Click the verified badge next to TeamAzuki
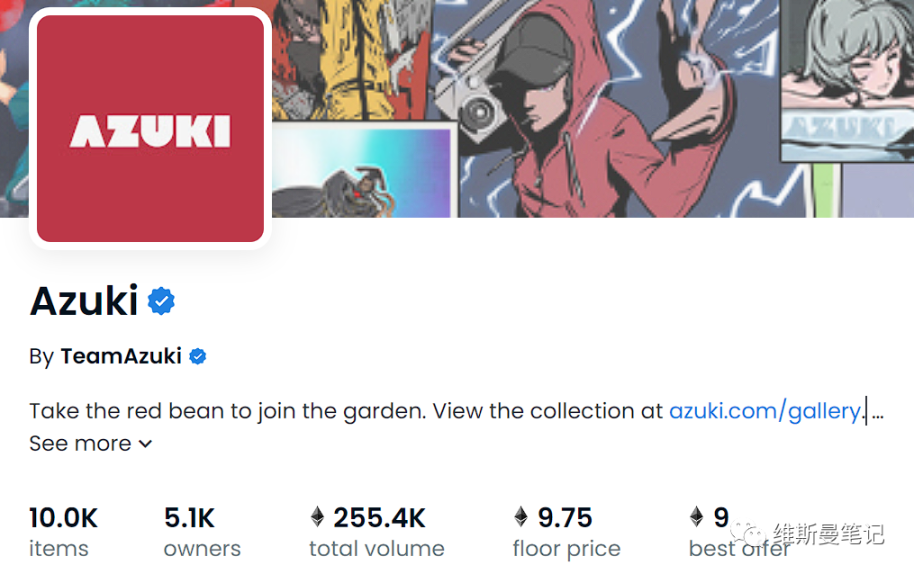This screenshot has width=914, height=574. click(x=198, y=356)
